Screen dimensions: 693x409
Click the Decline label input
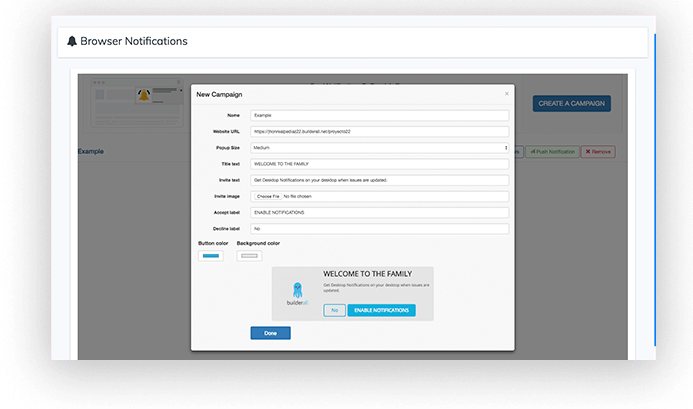380,229
